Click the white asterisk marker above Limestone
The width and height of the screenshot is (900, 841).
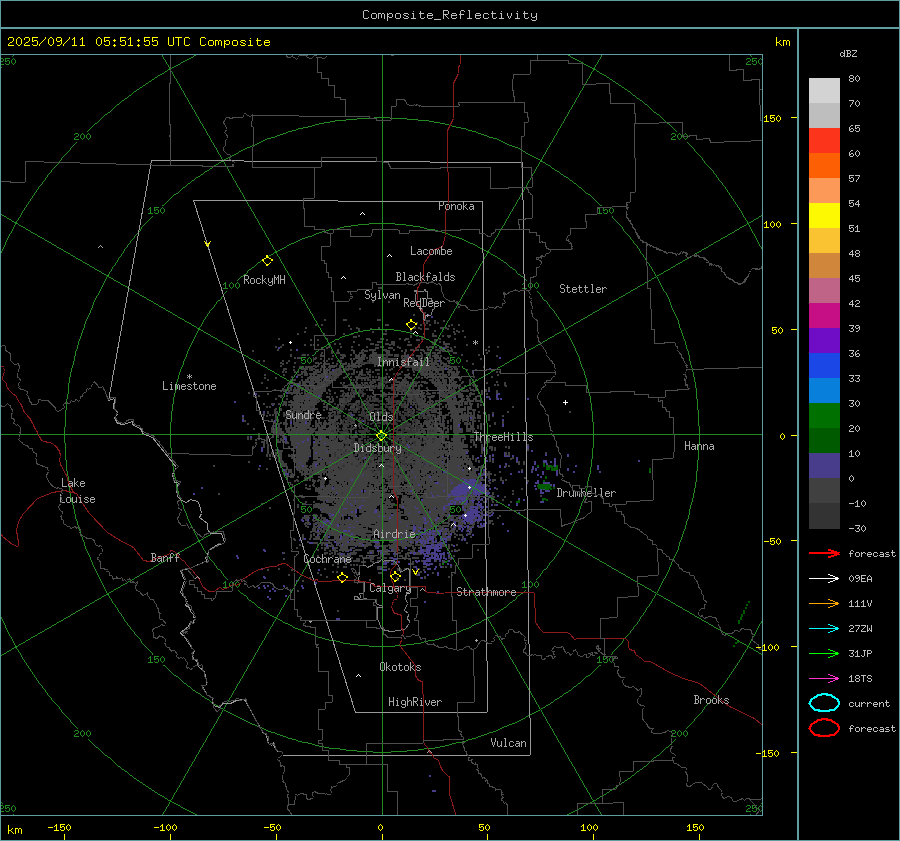(189, 377)
